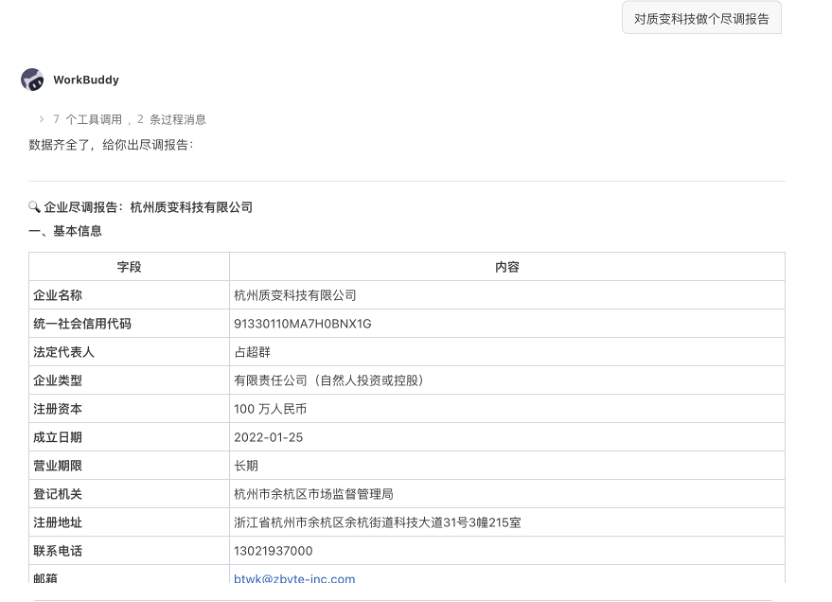
Task: Select the phone number 13021937000
Action: point(273,551)
